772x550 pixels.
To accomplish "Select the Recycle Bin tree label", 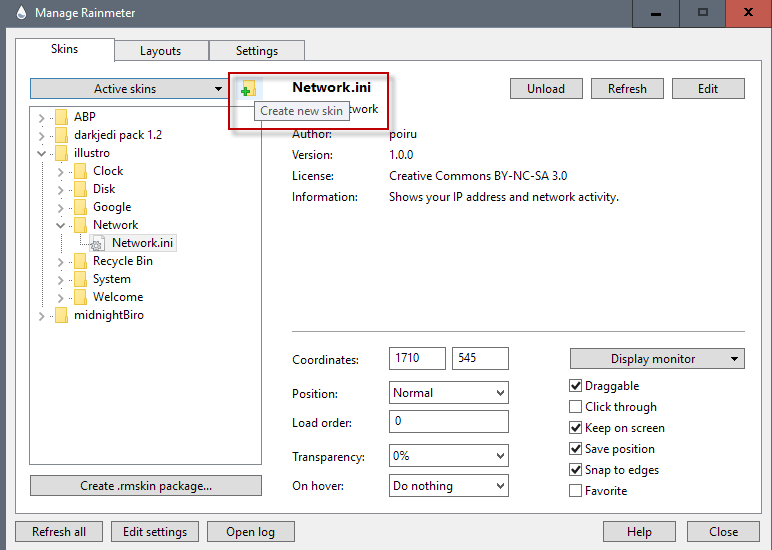I will [x=123, y=261].
